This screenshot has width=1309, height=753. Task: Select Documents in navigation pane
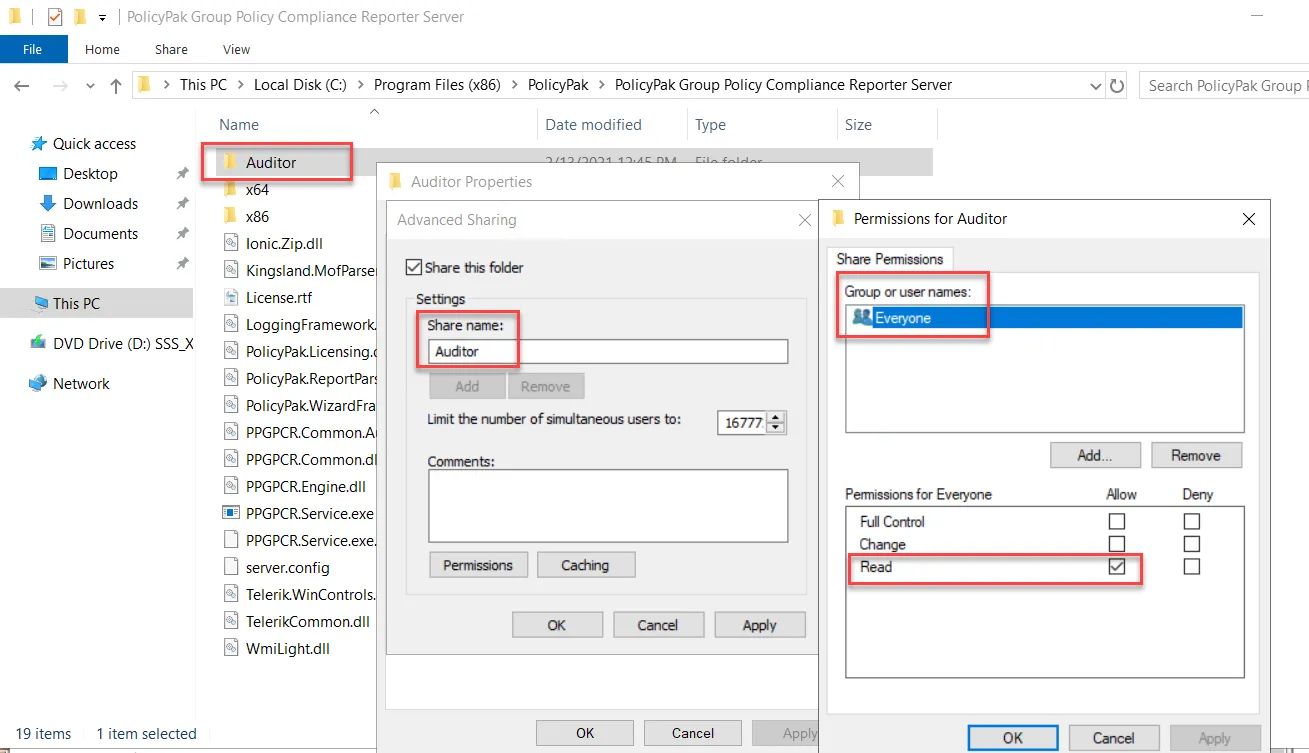(x=100, y=234)
